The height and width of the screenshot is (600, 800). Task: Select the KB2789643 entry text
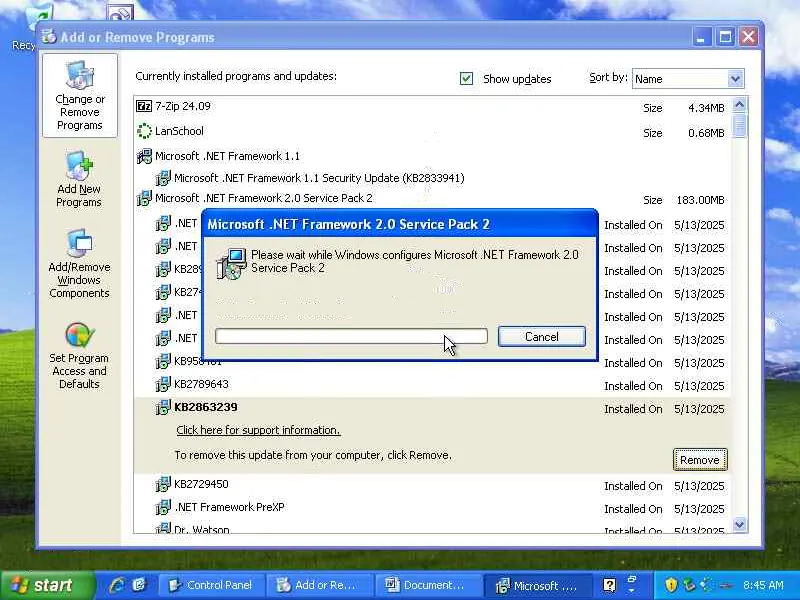coord(201,384)
